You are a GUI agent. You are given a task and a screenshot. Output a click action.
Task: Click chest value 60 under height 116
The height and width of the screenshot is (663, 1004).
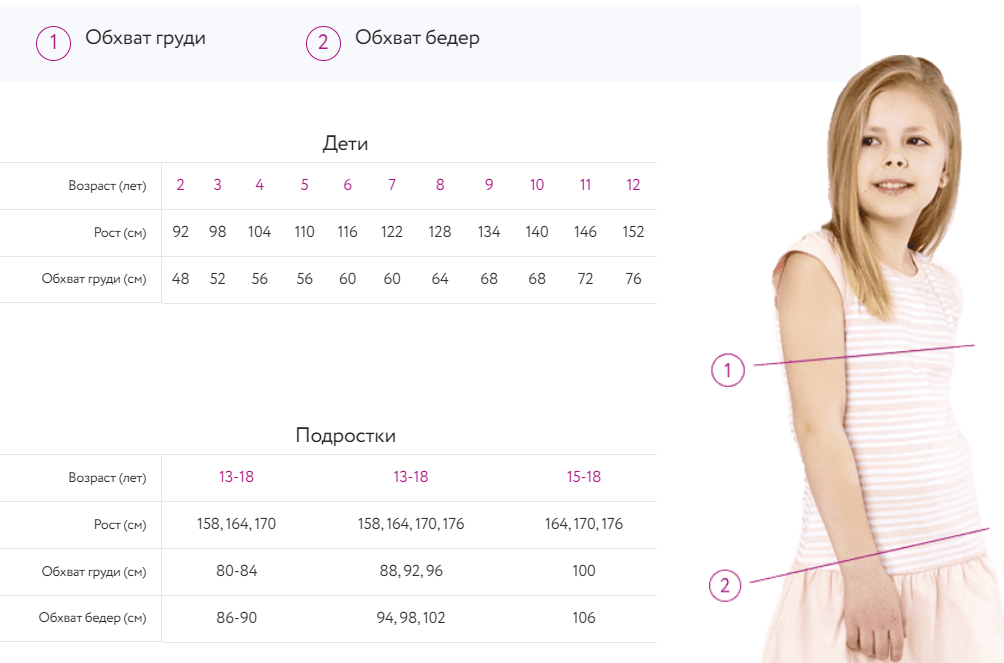pyautogui.click(x=348, y=279)
